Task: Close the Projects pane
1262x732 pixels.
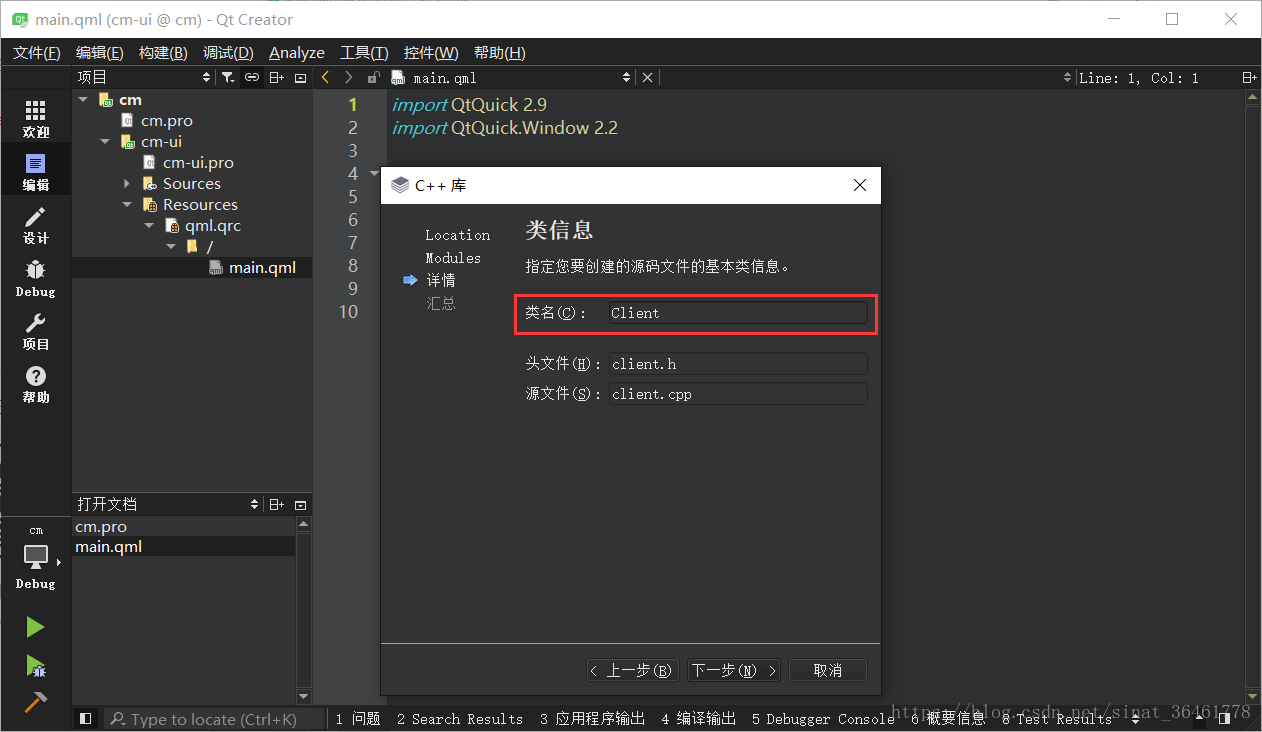Action: pos(300,77)
